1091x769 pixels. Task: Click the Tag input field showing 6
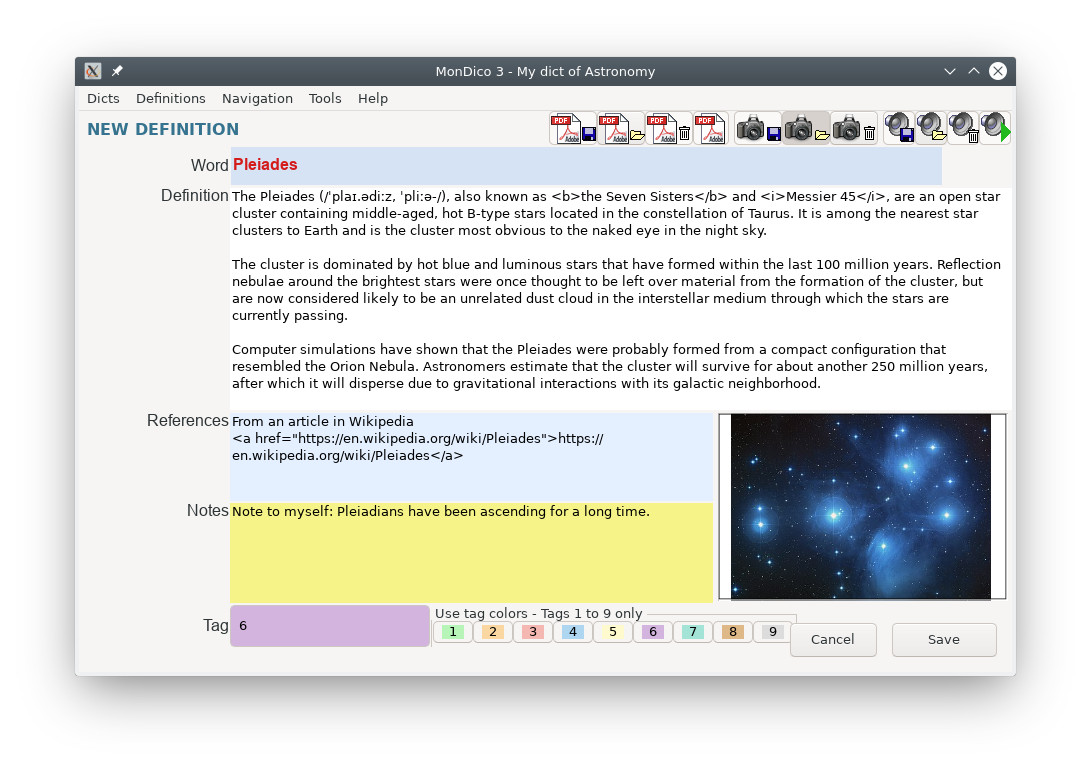330,626
